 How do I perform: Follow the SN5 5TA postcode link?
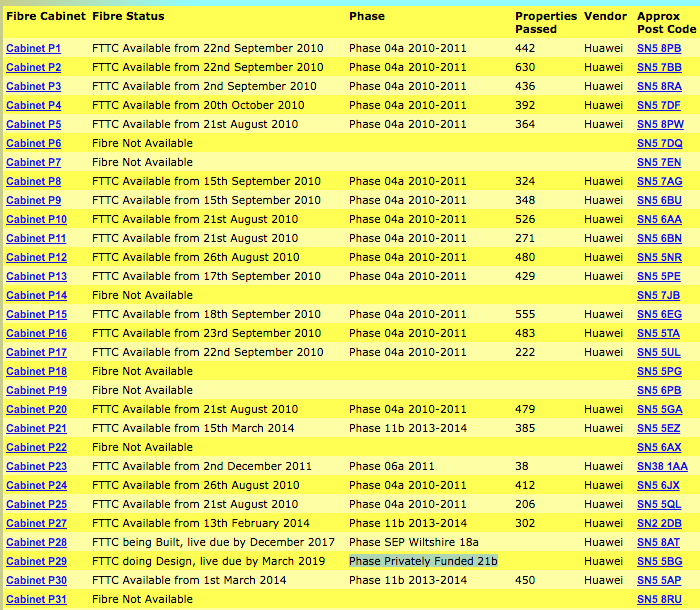point(658,333)
